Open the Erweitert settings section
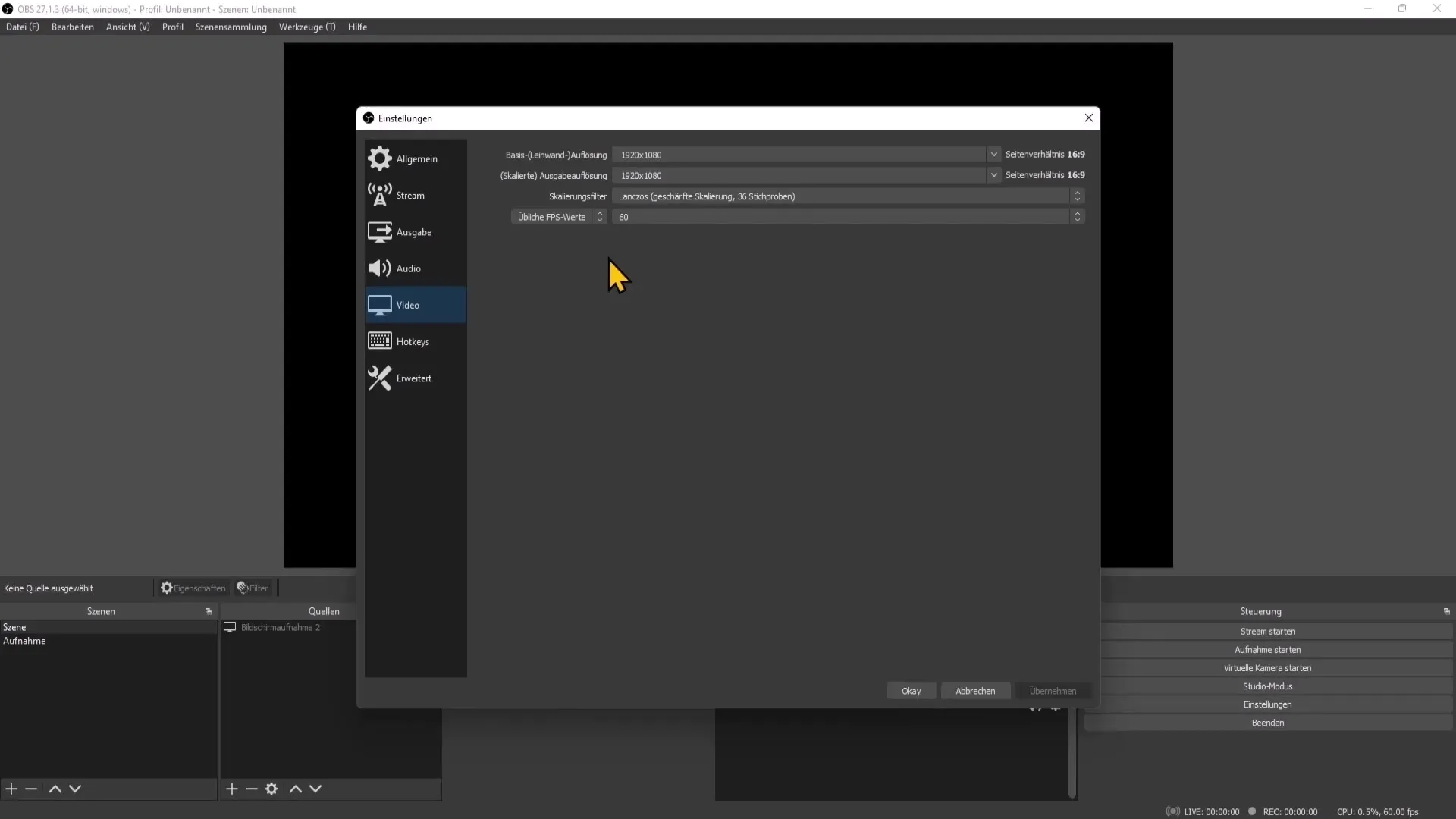The width and height of the screenshot is (1456, 819). point(414,377)
